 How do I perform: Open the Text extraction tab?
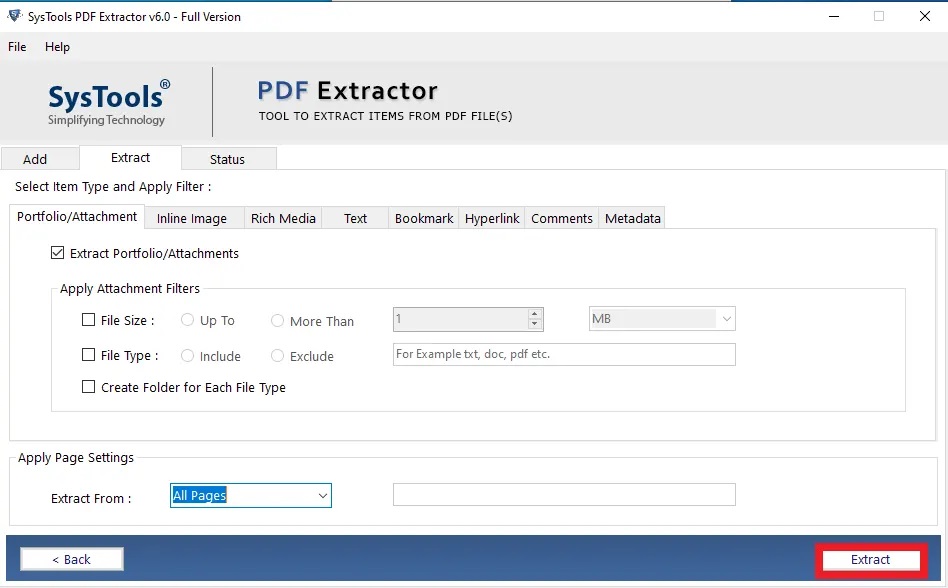354,217
